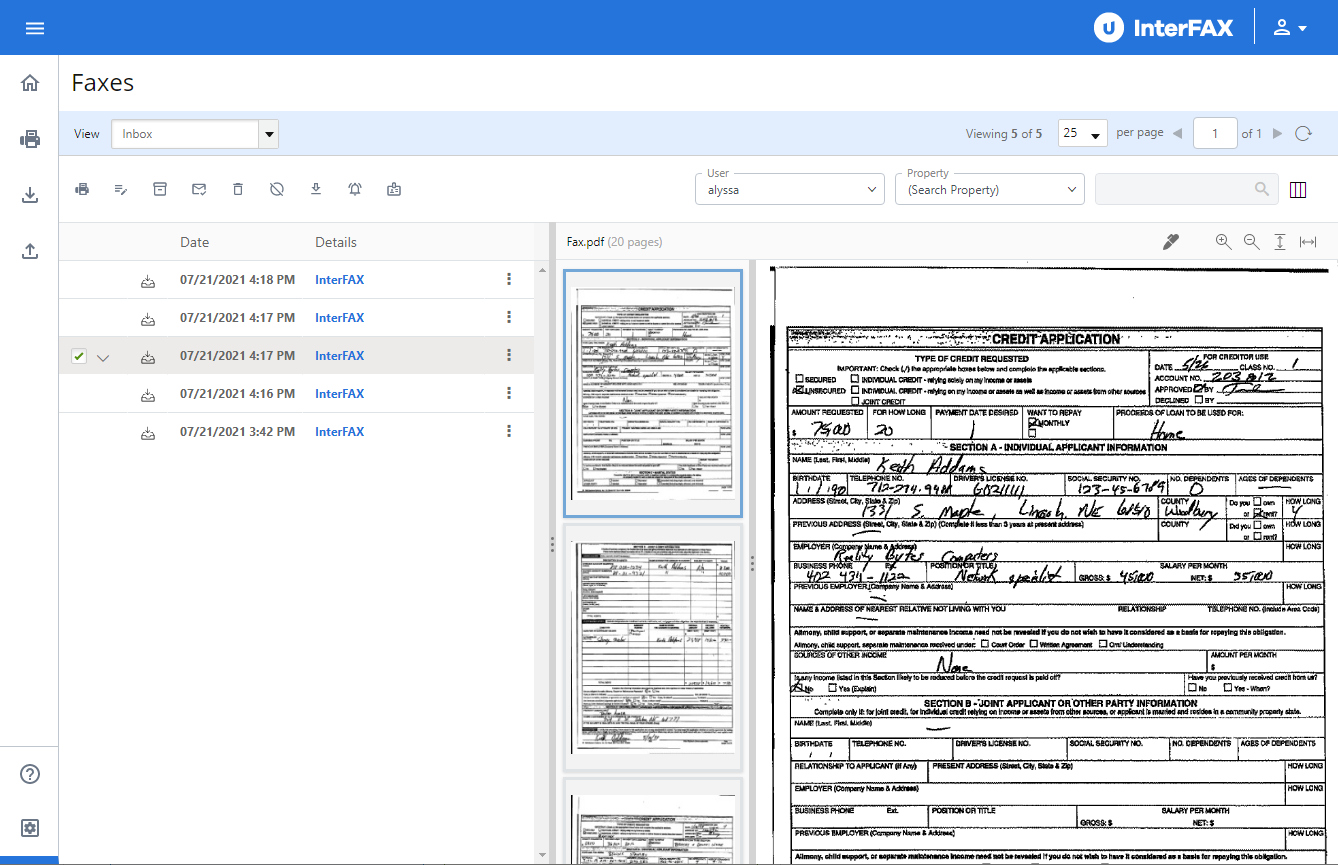Open the View Inbox dropdown

click(x=268, y=133)
